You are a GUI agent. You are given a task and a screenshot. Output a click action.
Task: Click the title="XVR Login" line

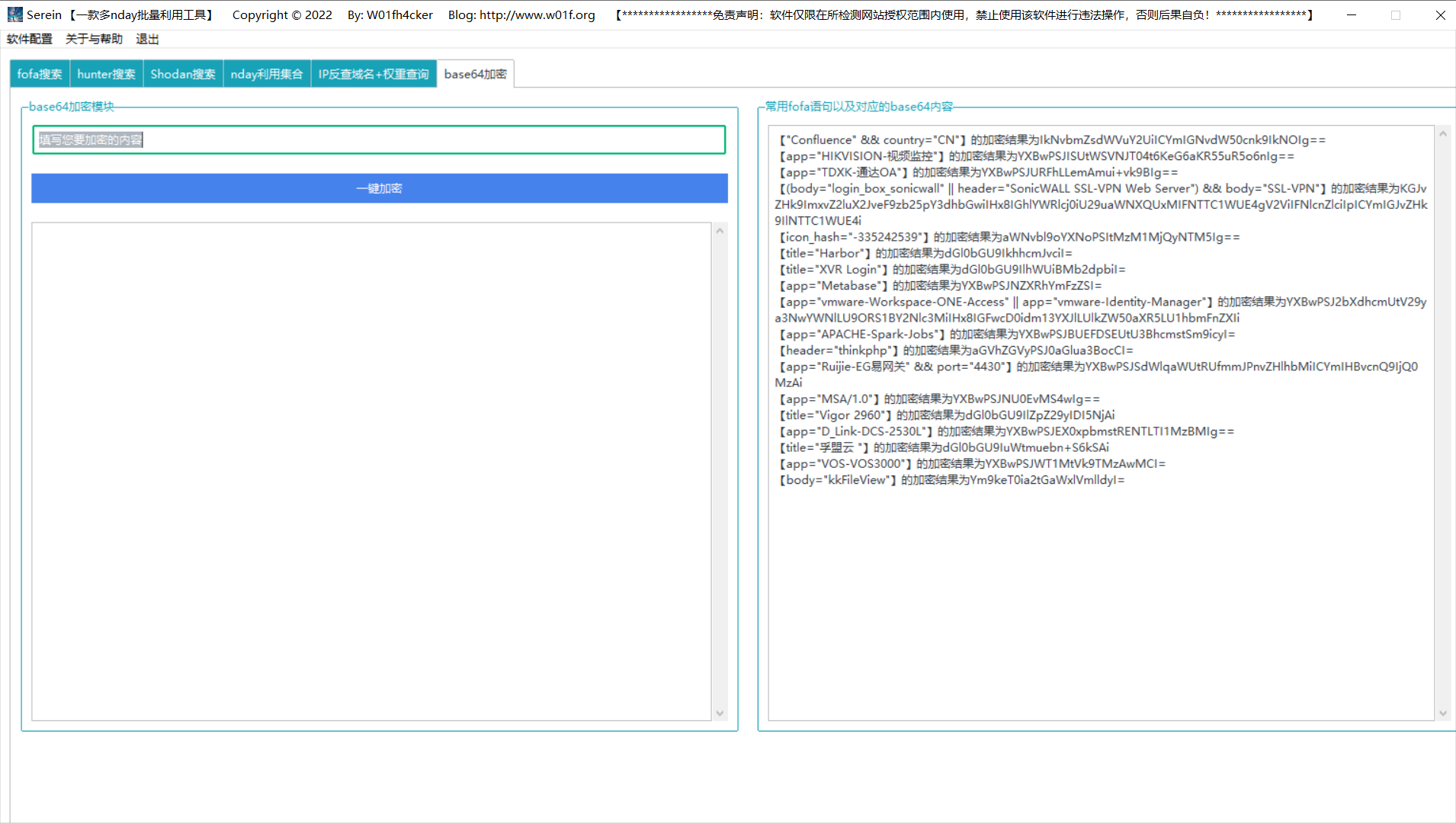click(951, 269)
